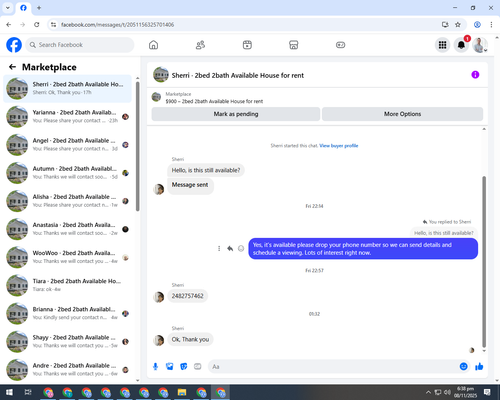
Task: Click the voice clip microphone icon
Action: [x=155, y=367]
